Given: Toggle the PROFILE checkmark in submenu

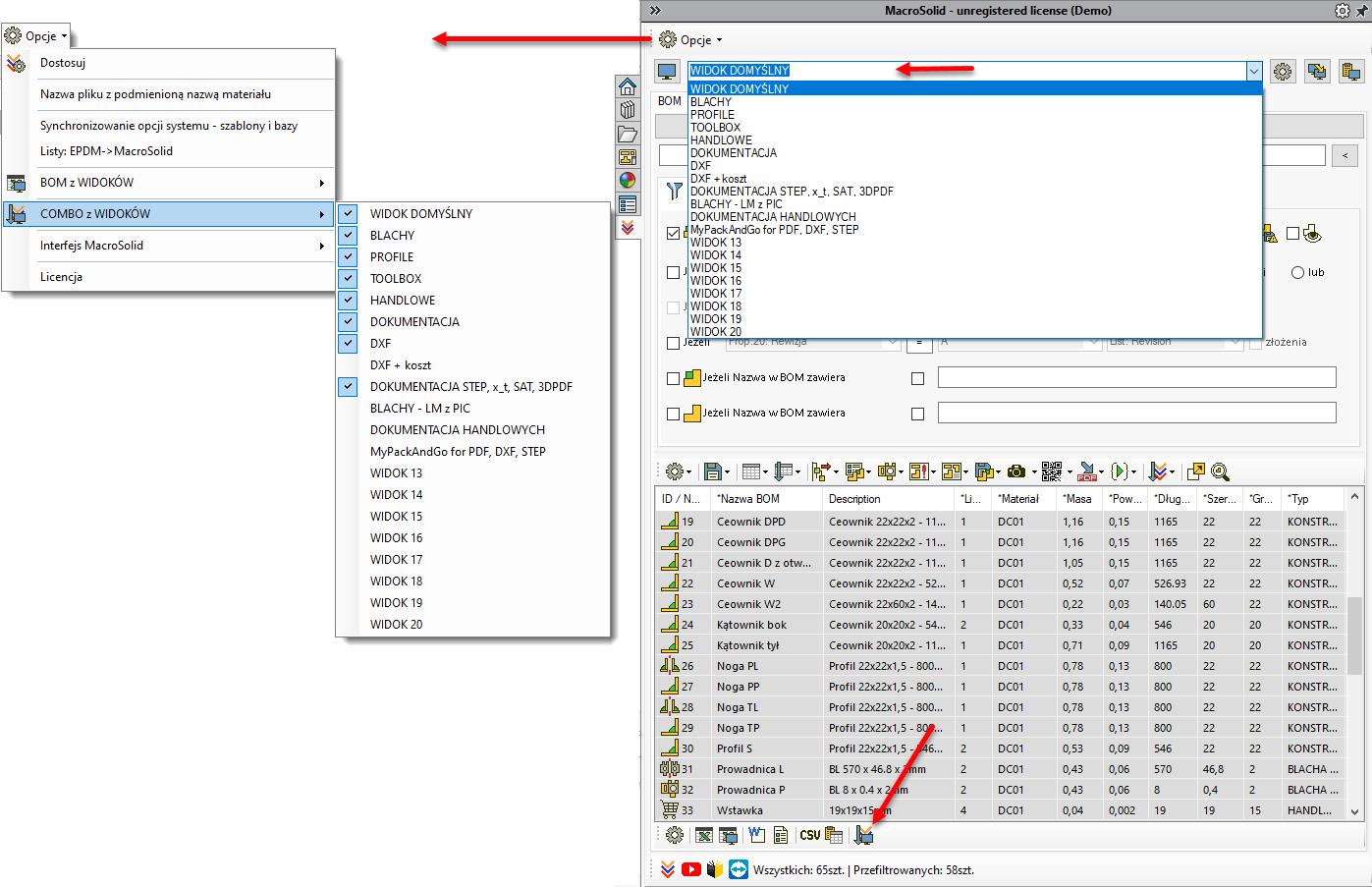Looking at the screenshot, I should coord(348,256).
